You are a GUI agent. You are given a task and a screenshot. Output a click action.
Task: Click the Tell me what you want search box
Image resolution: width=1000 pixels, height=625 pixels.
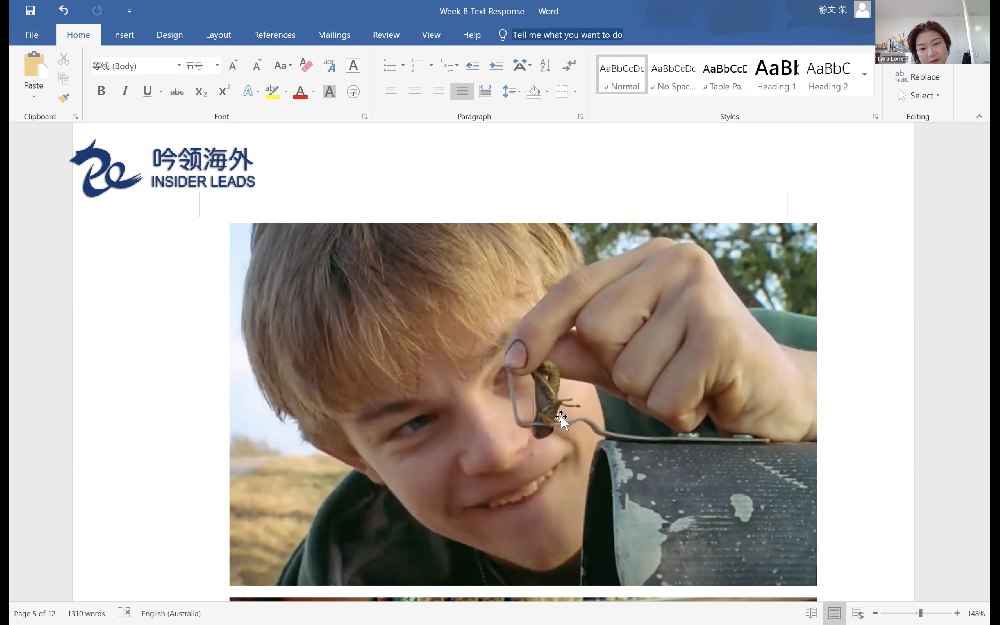point(567,35)
